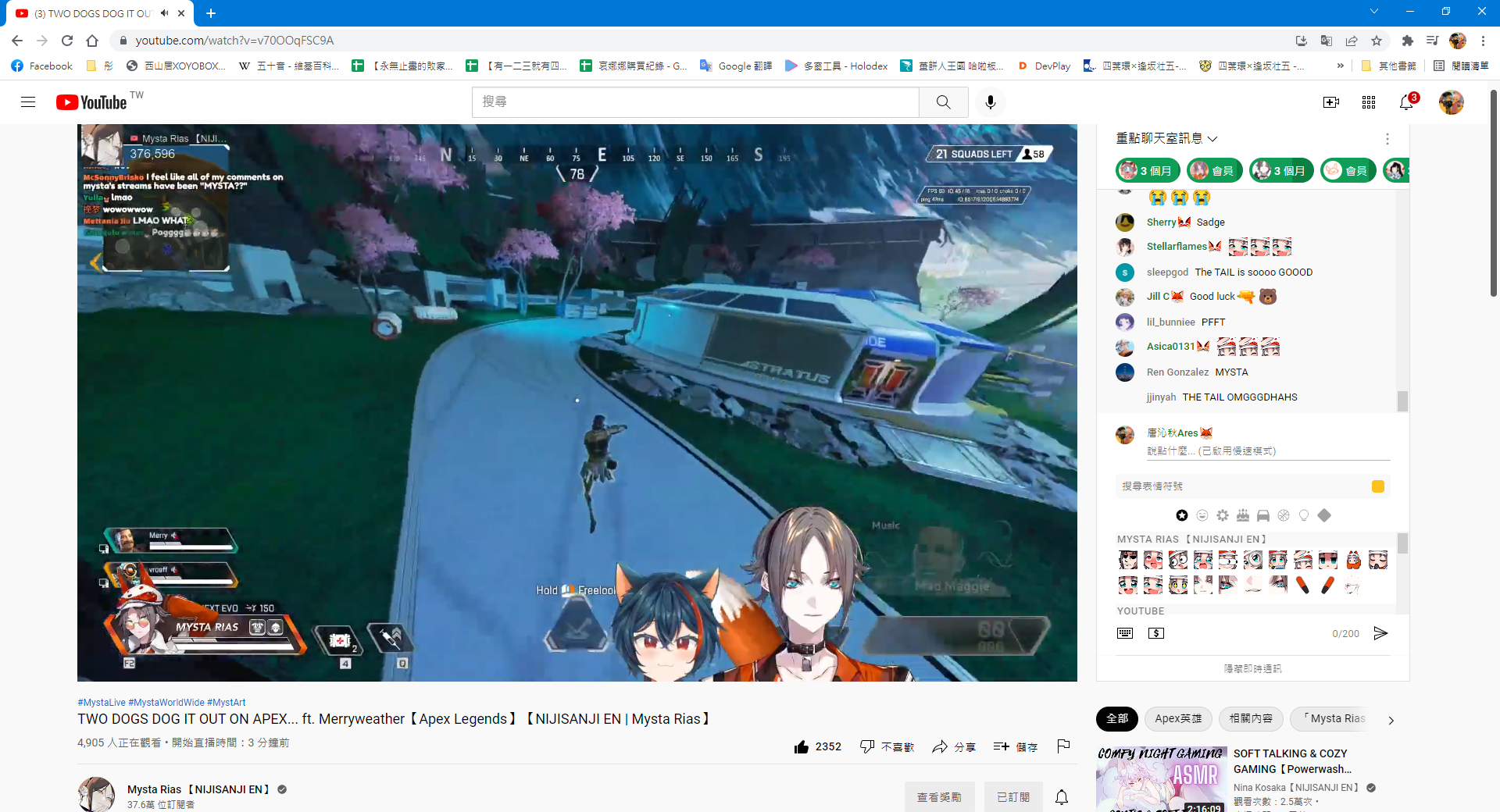Go to YouTube home via logo
This screenshot has height=812, width=1500.
[91, 102]
